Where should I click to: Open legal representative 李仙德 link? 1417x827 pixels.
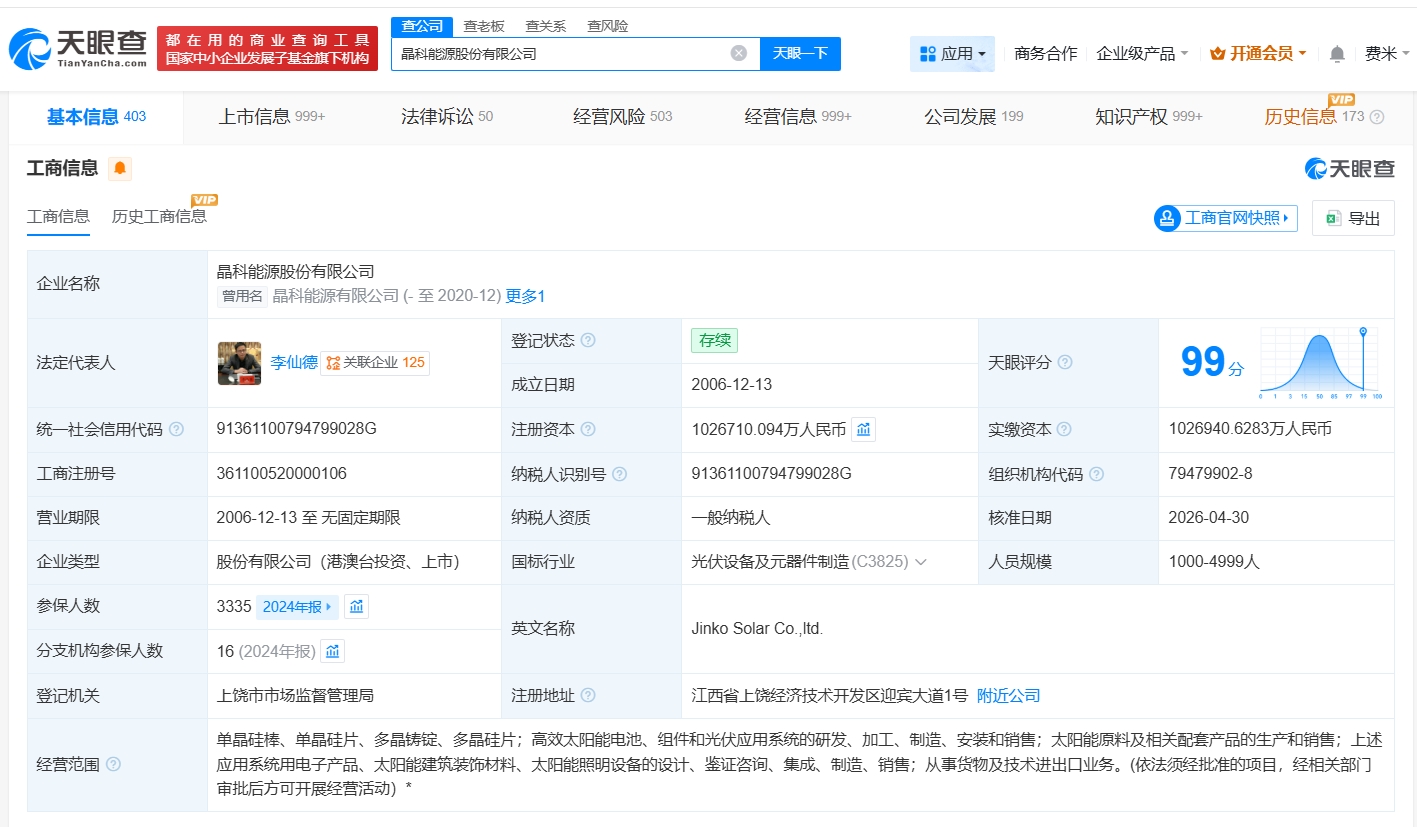[x=294, y=363]
